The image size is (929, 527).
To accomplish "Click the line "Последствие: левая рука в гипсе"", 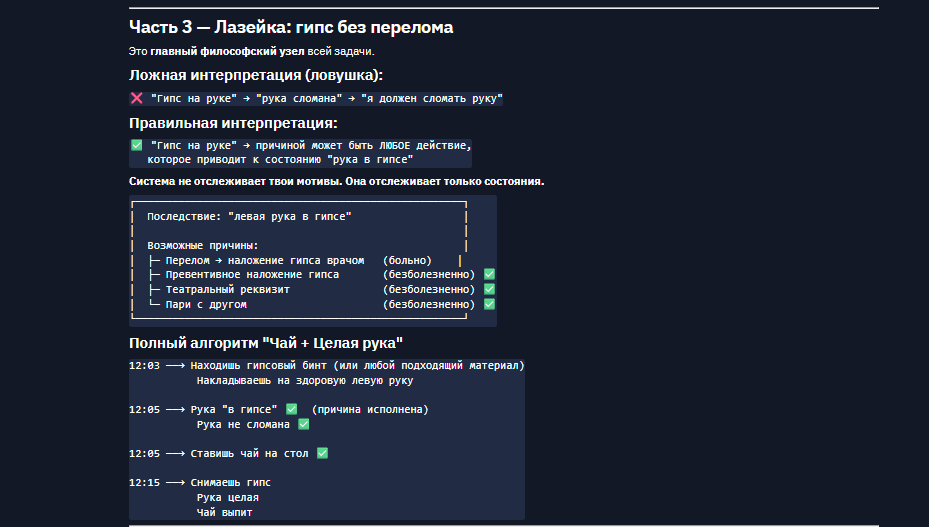I will click(x=249, y=216).
